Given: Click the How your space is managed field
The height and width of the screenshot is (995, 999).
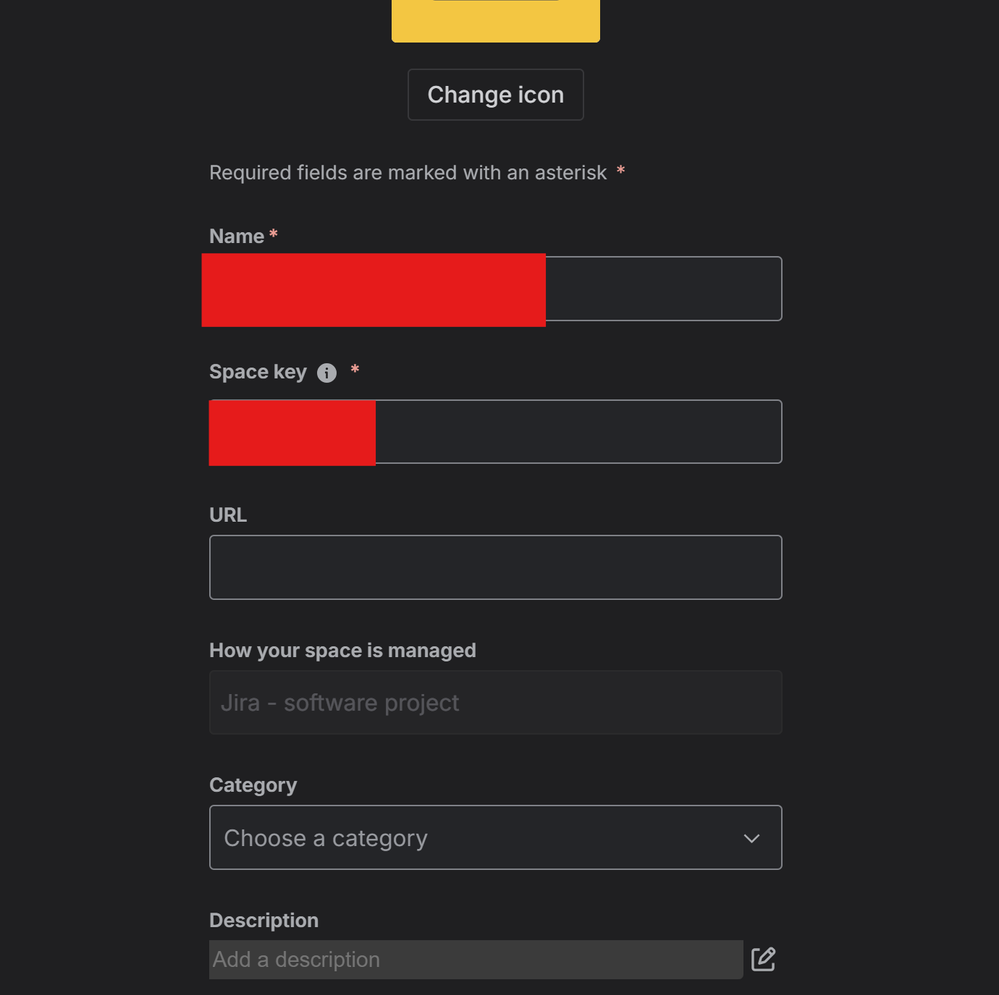Looking at the screenshot, I should coord(495,702).
